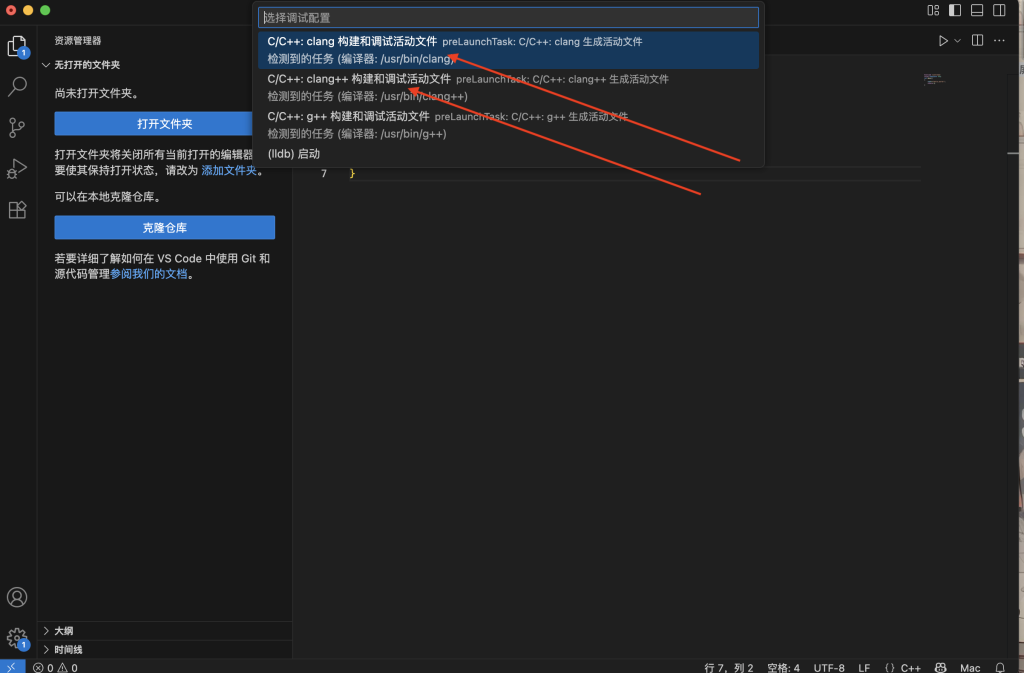Expand the 大纲 outline section
The height and width of the screenshot is (673, 1024).
63,631
